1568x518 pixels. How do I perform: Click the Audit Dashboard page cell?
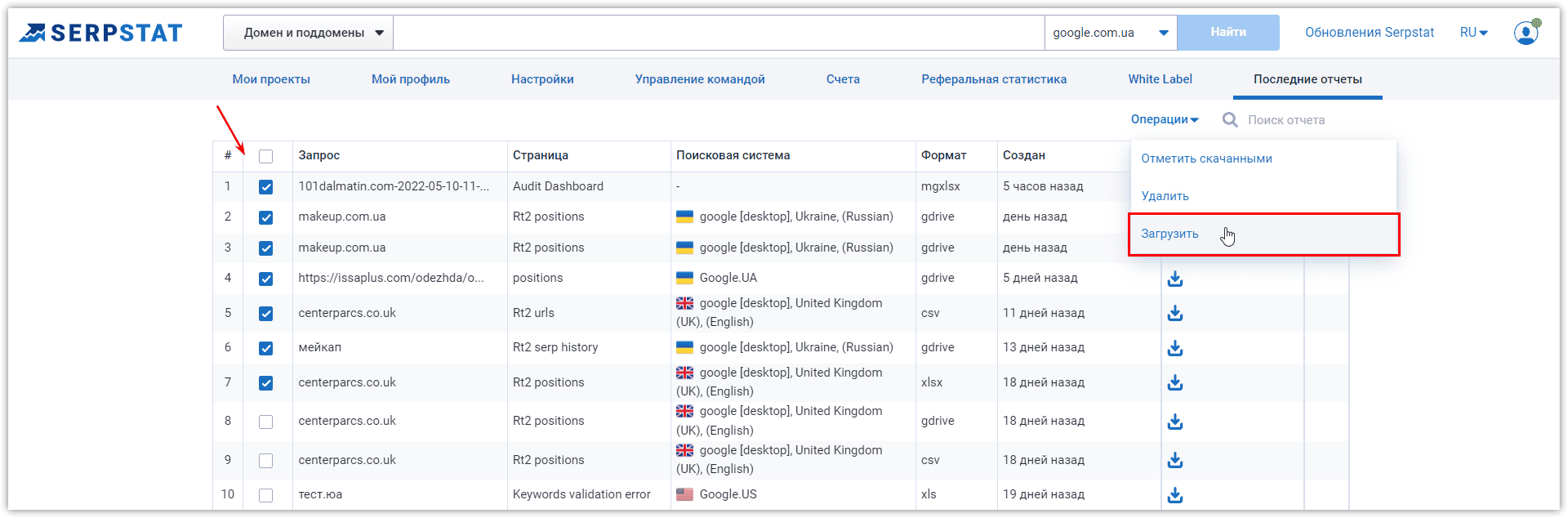pos(558,186)
